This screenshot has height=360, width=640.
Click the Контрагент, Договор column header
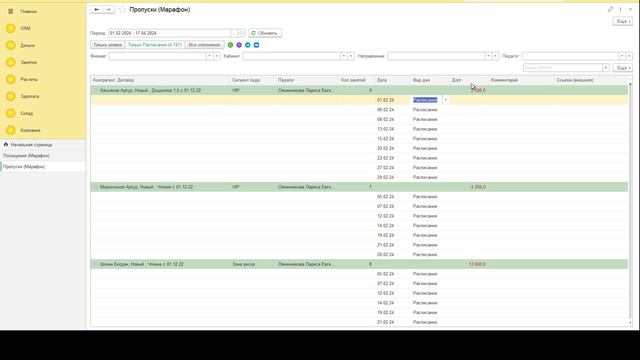(160, 80)
